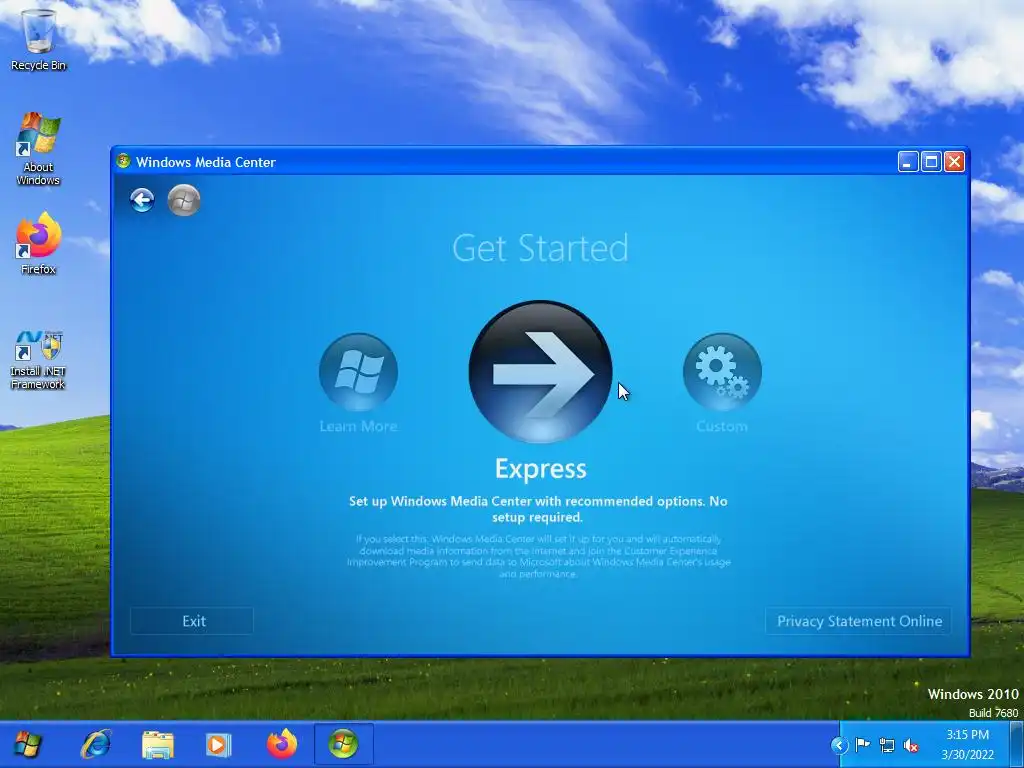Open Privacy Statement Online

[858, 621]
